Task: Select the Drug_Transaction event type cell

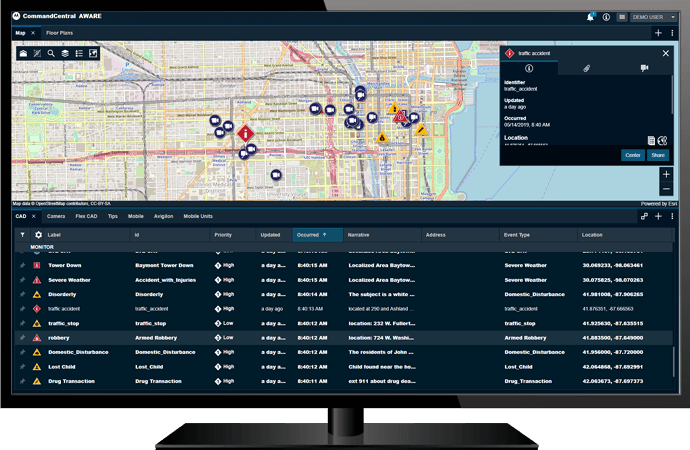Action: tap(528, 381)
